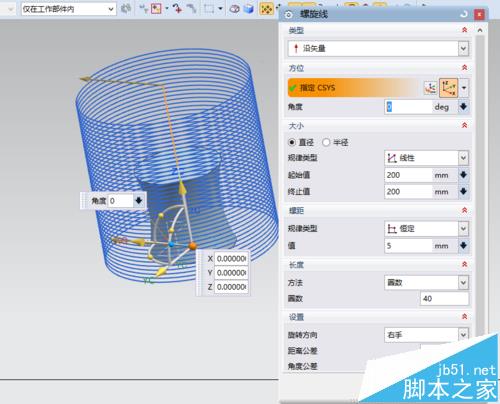Select the 半径 radio button

coord(326,142)
